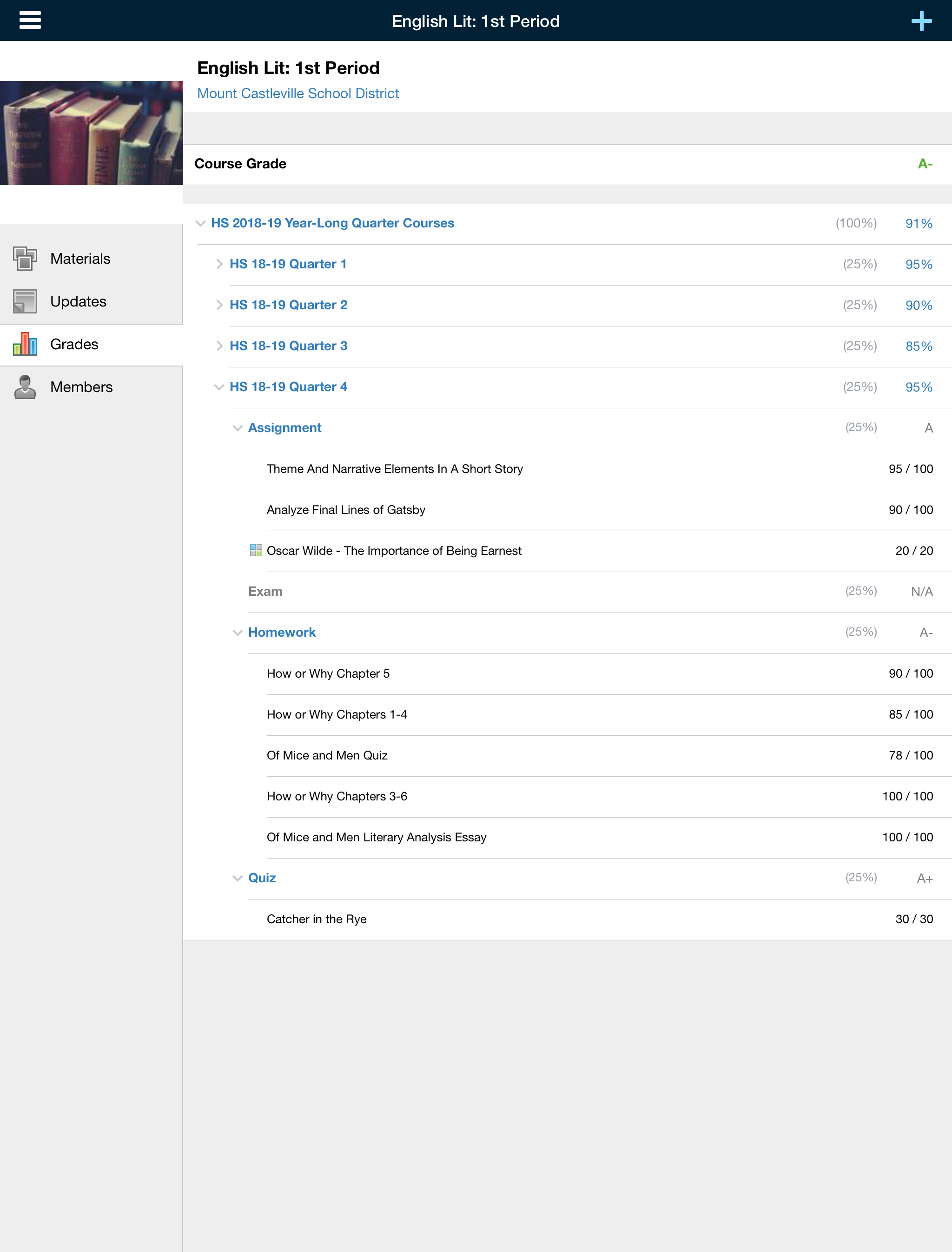This screenshot has width=952, height=1252.
Task: Click the Materials stacked pages icon
Action: click(25, 259)
